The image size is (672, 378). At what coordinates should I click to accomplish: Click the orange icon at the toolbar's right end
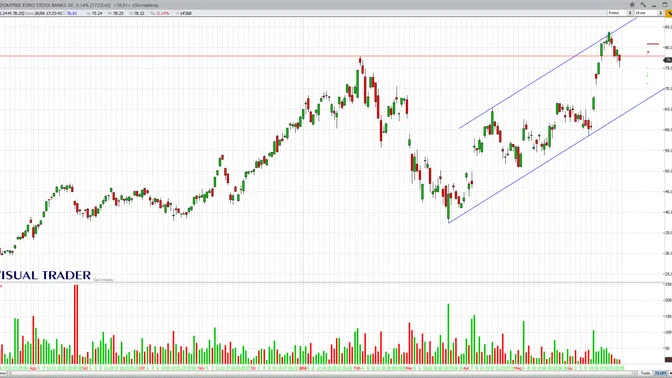coord(669,13)
